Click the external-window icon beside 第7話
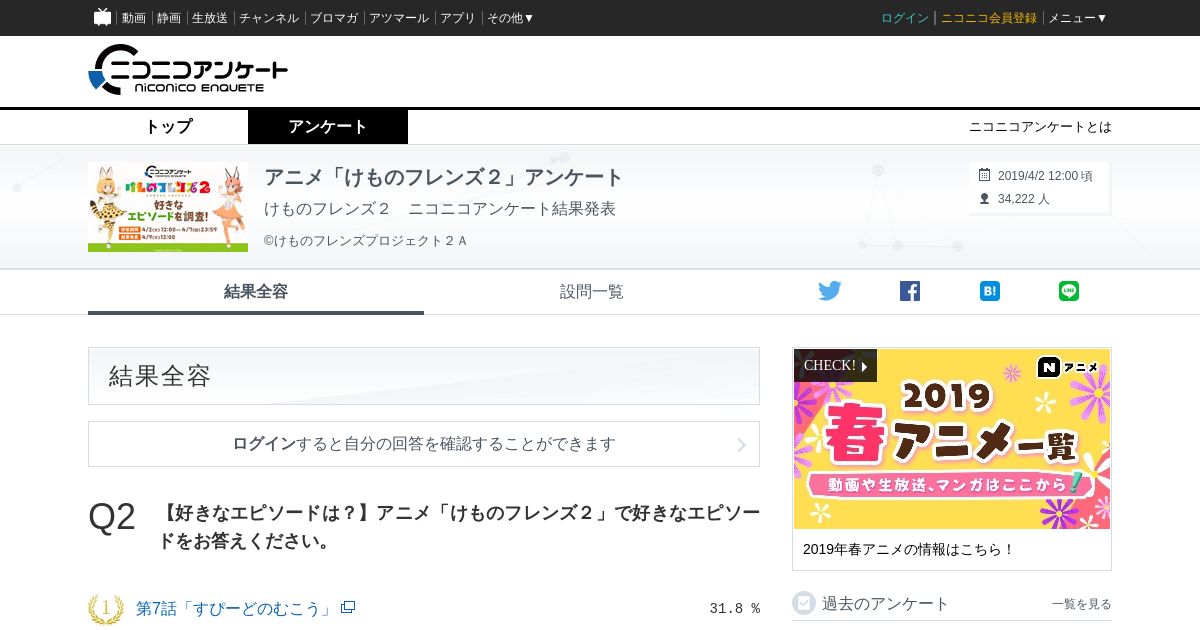 coord(348,607)
